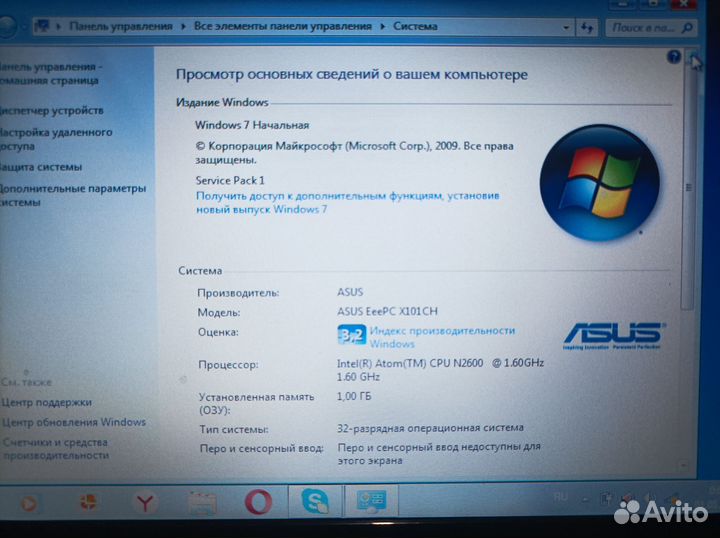Open the help question mark icon
720x538 pixels.
(x=674, y=57)
